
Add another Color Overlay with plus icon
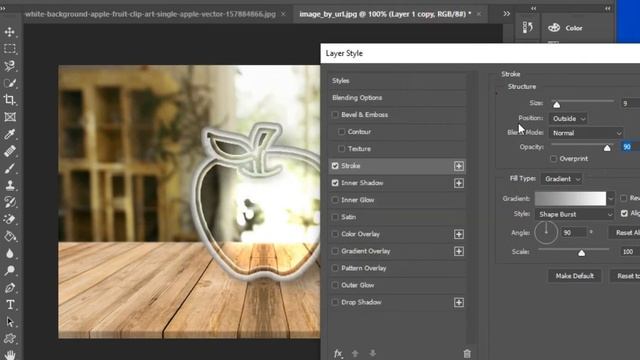pos(459,234)
